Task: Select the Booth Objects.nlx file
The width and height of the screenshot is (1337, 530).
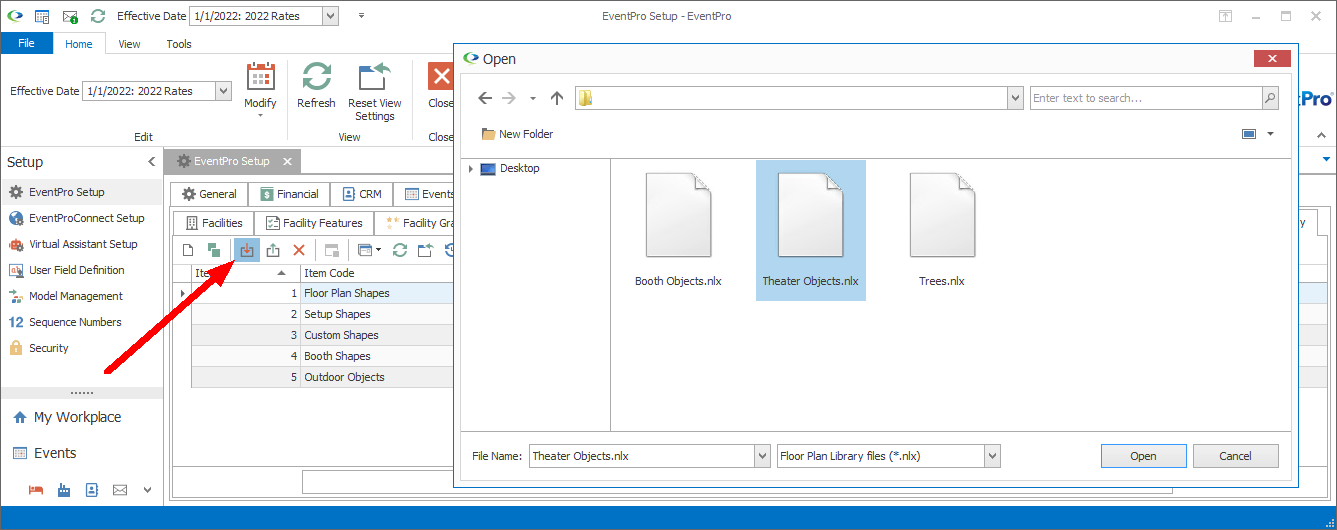Action: coord(678,230)
